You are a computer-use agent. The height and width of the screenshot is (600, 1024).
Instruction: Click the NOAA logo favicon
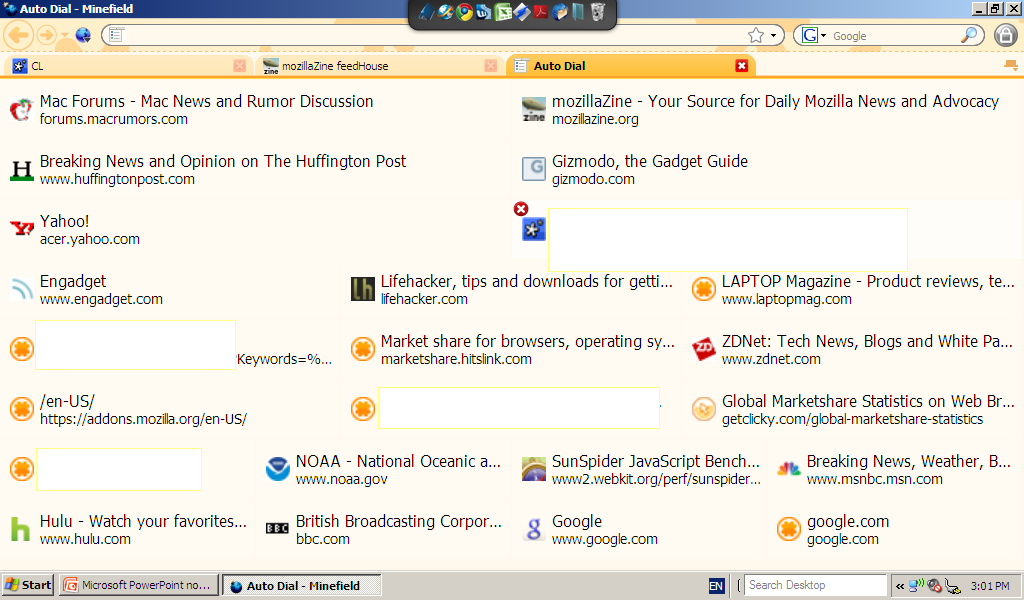click(278, 469)
